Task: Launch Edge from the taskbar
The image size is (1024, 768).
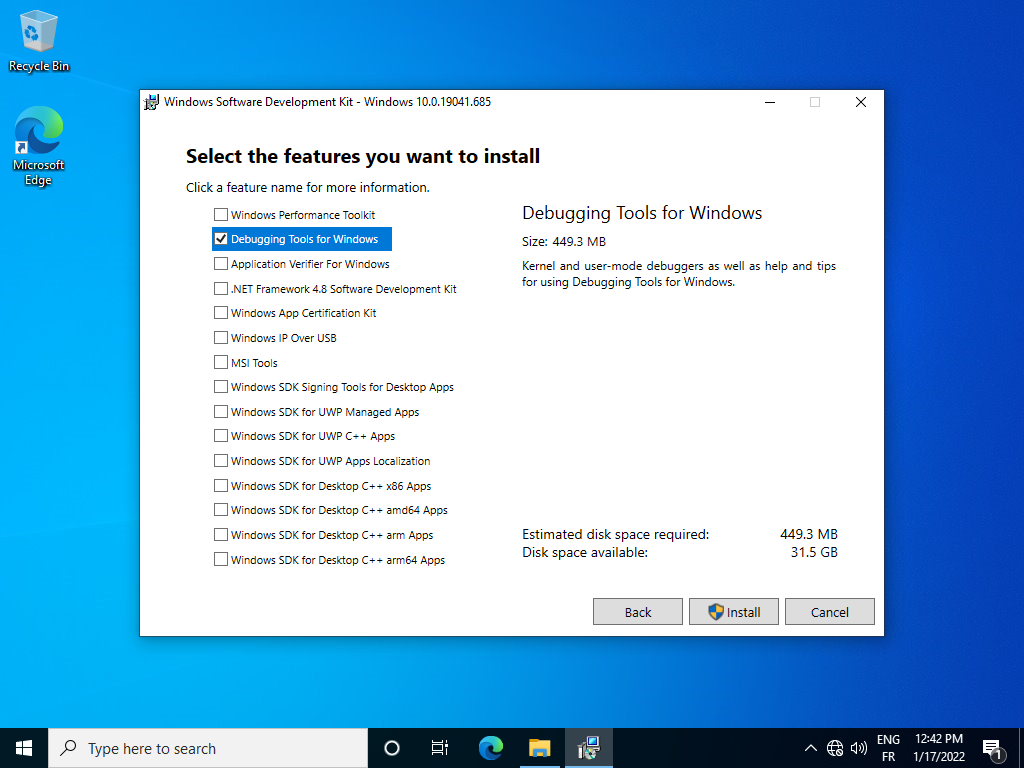Action: coord(490,748)
